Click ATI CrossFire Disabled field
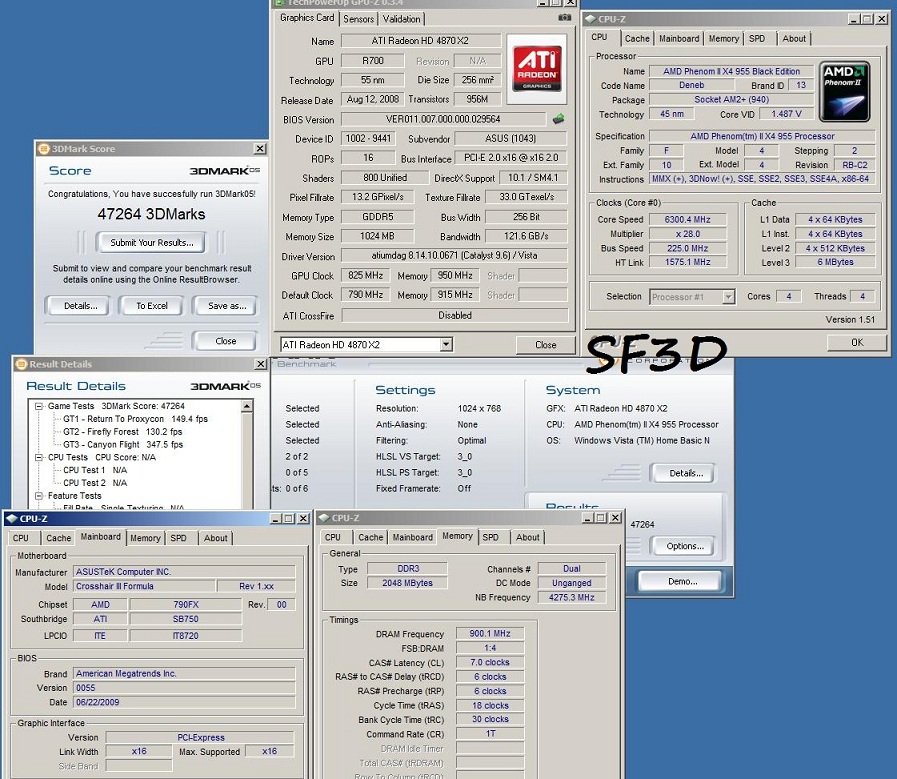The image size is (897, 779). tap(455, 315)
